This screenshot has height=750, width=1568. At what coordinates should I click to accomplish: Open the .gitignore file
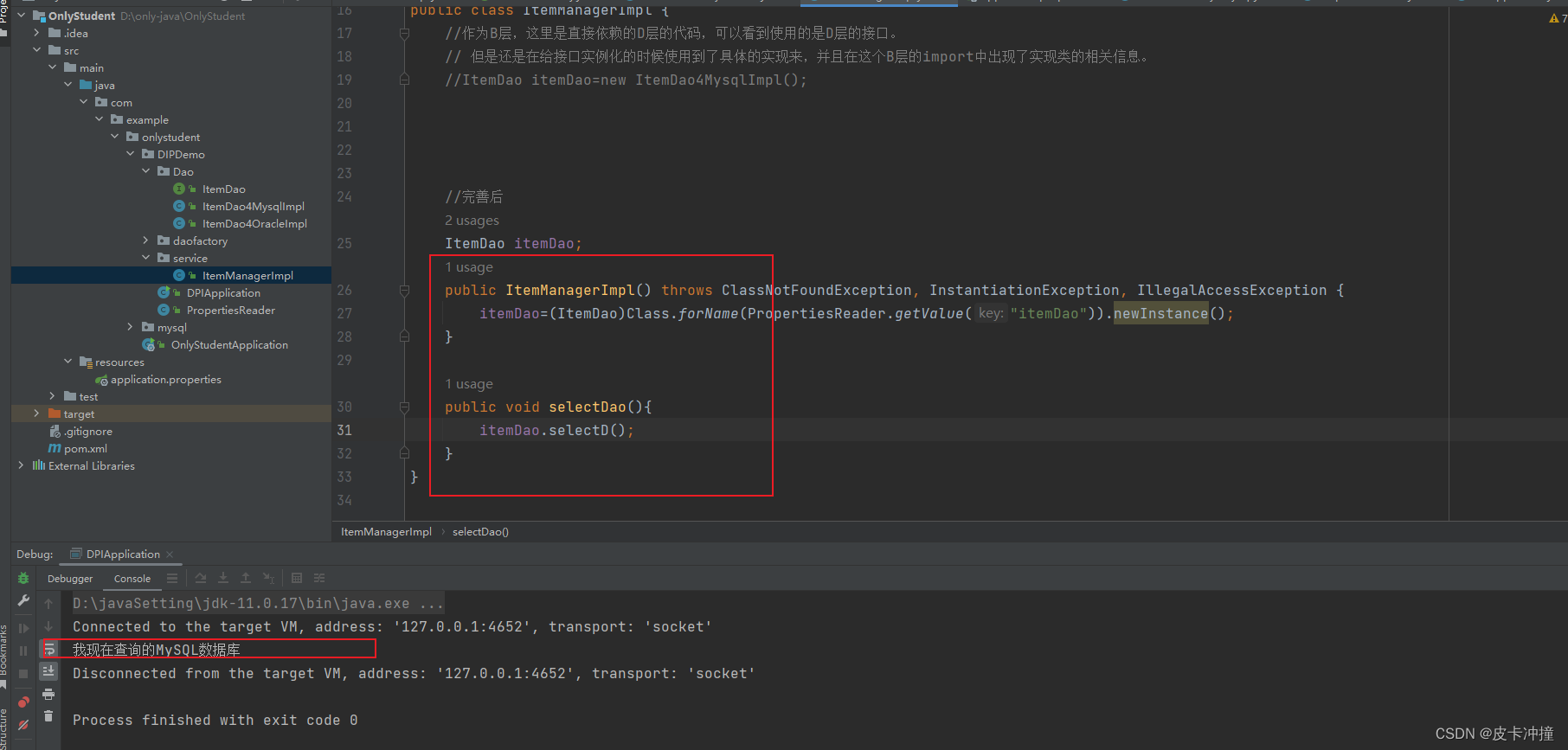click(x=87, y=431)
